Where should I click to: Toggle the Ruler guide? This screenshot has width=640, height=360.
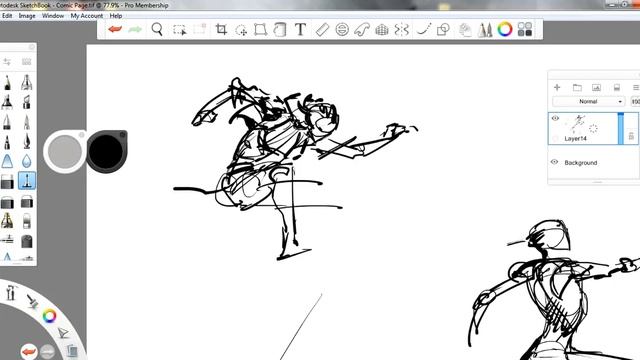coord(322,29)
